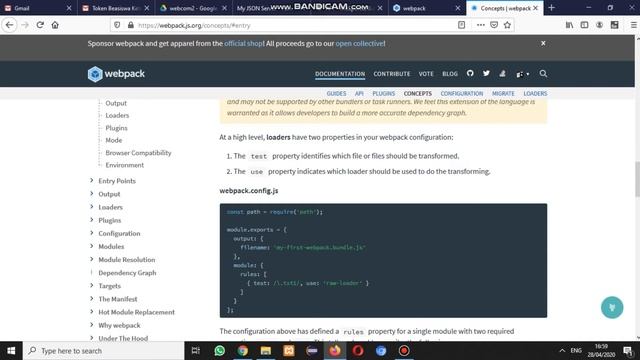The height and width of the screenshot is (360, 640).
Task: Open a new browser tab
Action: coord(551,8)
